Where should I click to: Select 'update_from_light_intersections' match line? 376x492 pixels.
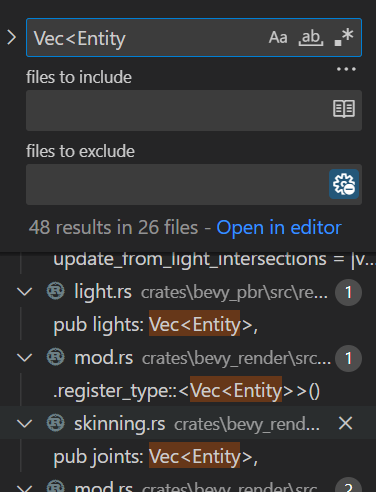[215, 259]
